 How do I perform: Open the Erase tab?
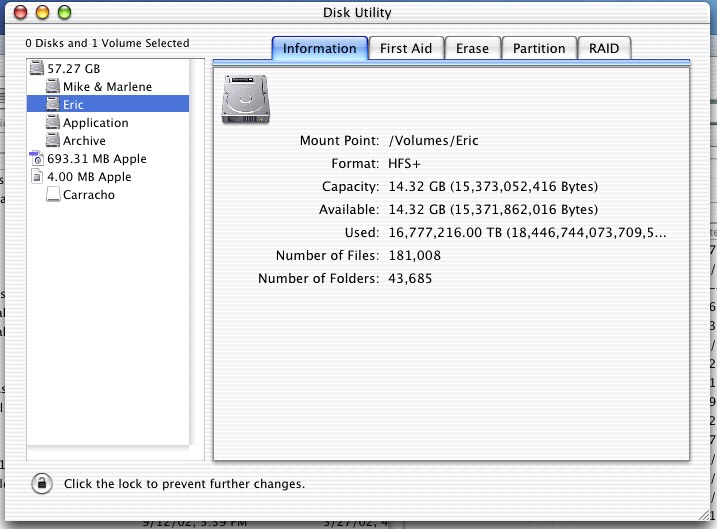pyautogui.click(x=472, y=48)
